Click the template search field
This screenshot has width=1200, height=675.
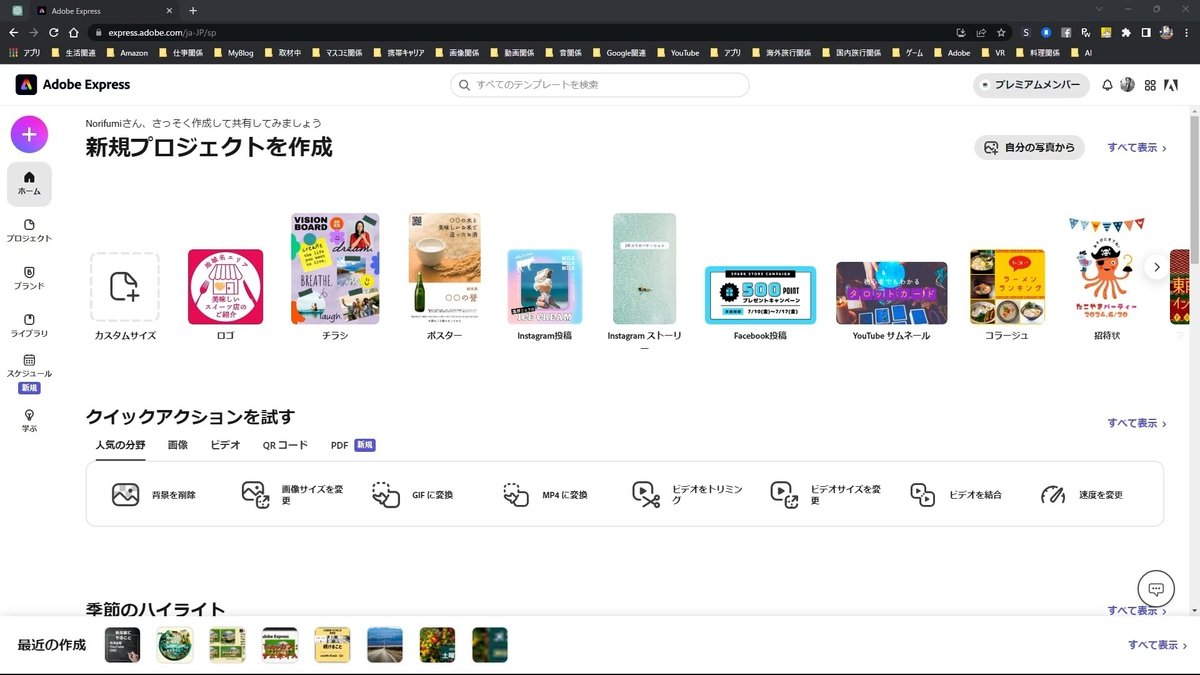(600, 85)
